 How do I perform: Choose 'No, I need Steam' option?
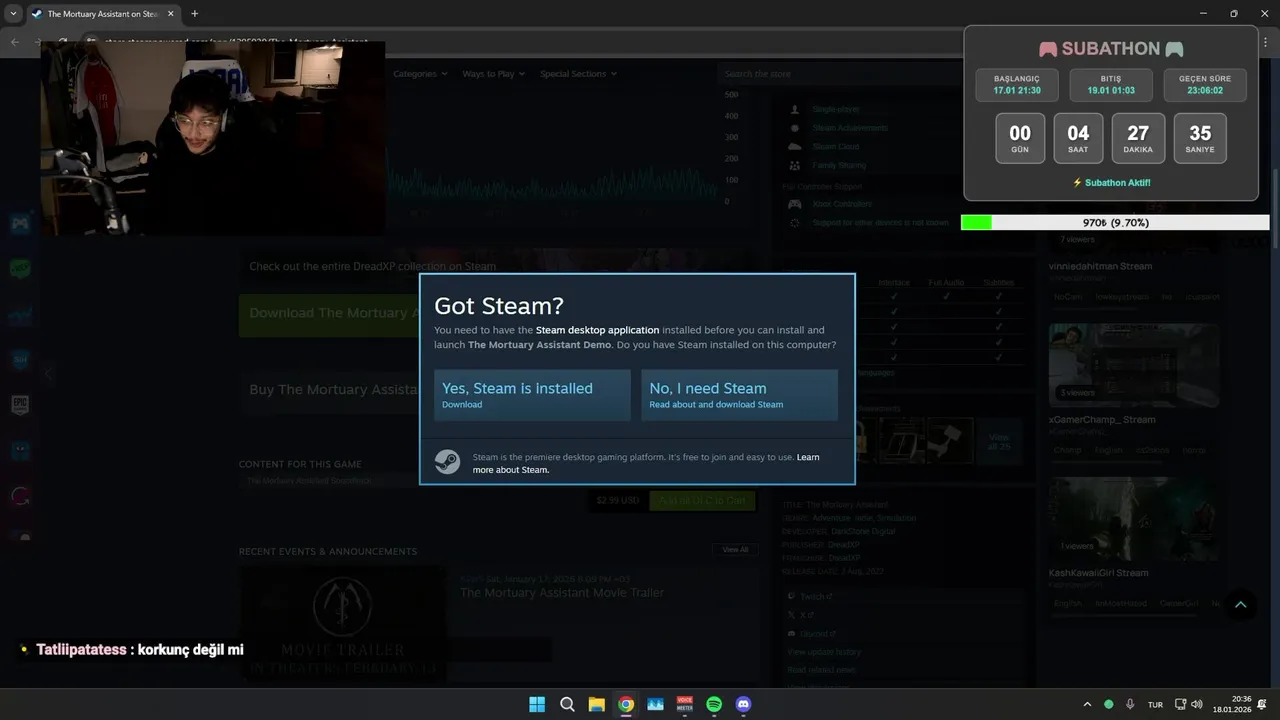[739, 395]
